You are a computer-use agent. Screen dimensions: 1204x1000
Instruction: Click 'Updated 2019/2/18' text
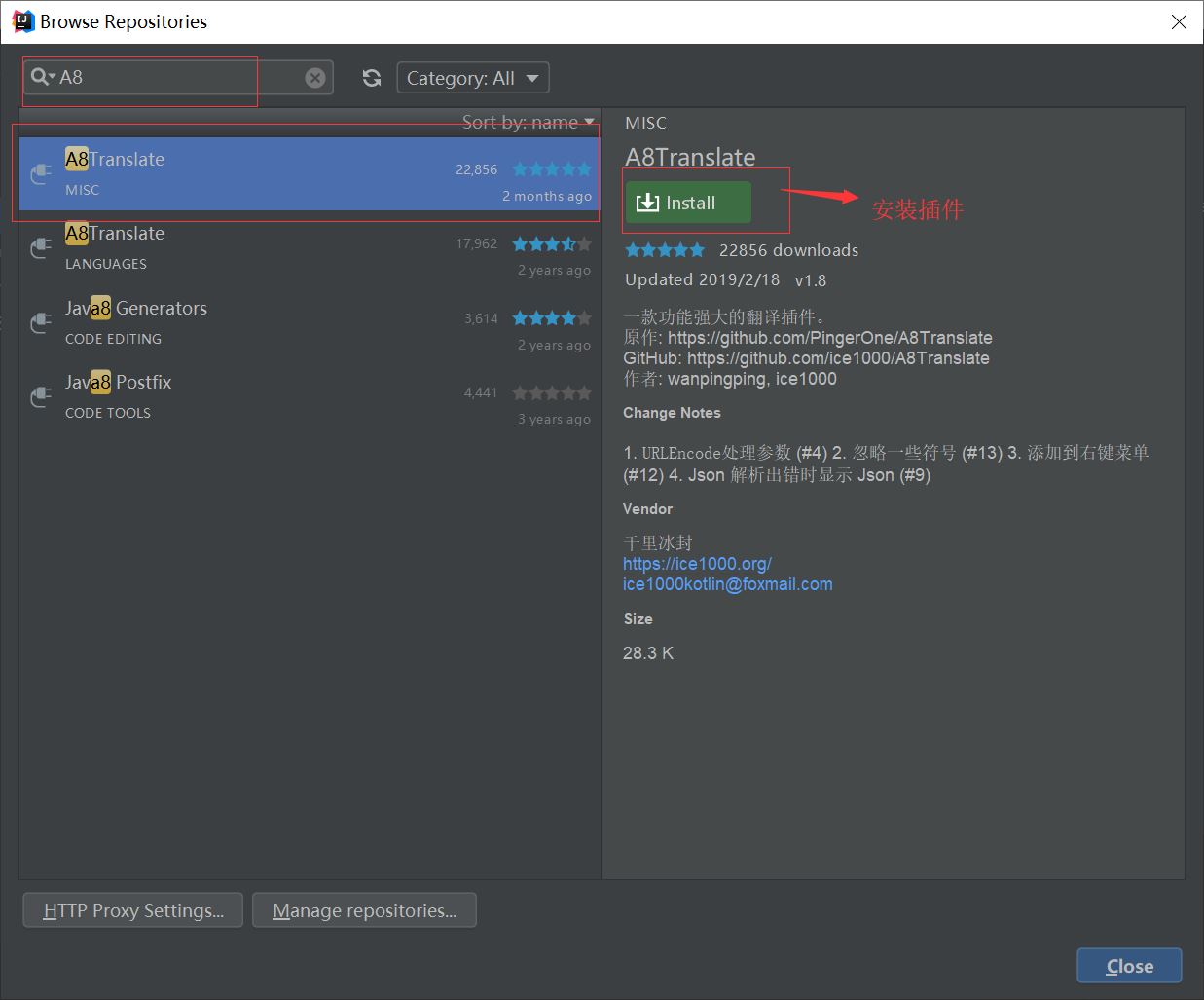[x=703, y=279]
